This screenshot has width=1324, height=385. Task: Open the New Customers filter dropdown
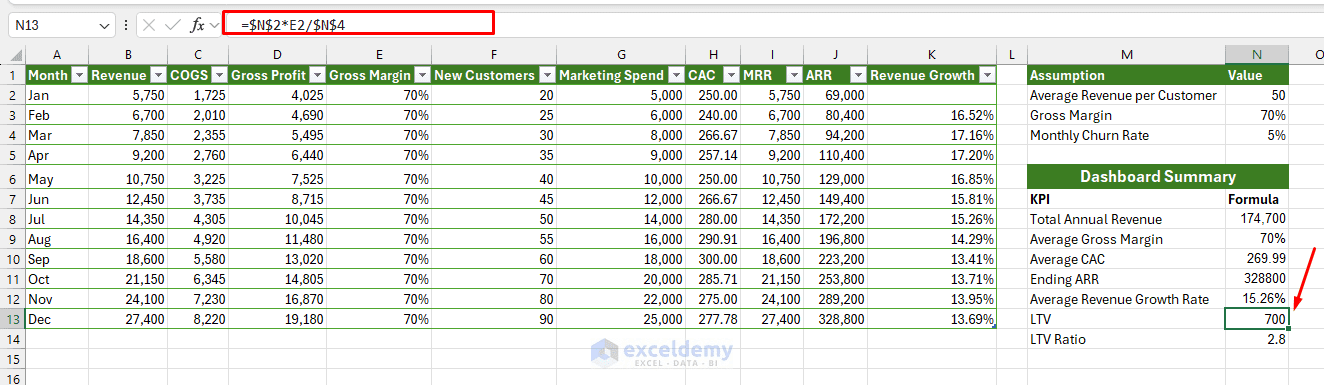pyautogui.click(x=546, y=75)
